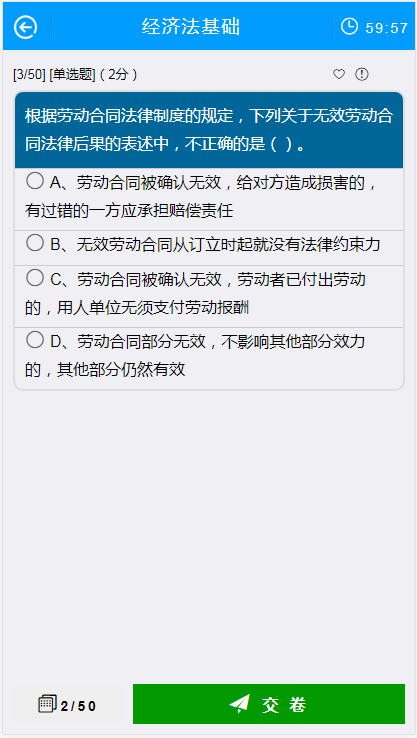This screenshot has height=738, width=417.
Task: Click the paper plane submit icon
Action: (240, 704)
